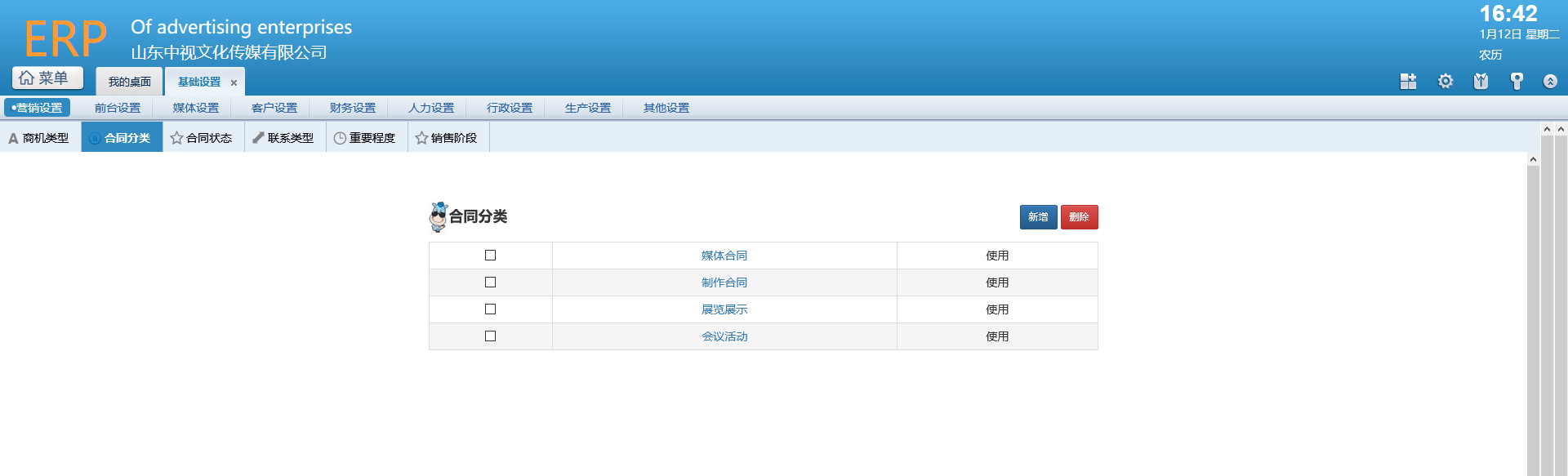
Task: Open the 媒体合同 link
Action: tap(724, 256)
